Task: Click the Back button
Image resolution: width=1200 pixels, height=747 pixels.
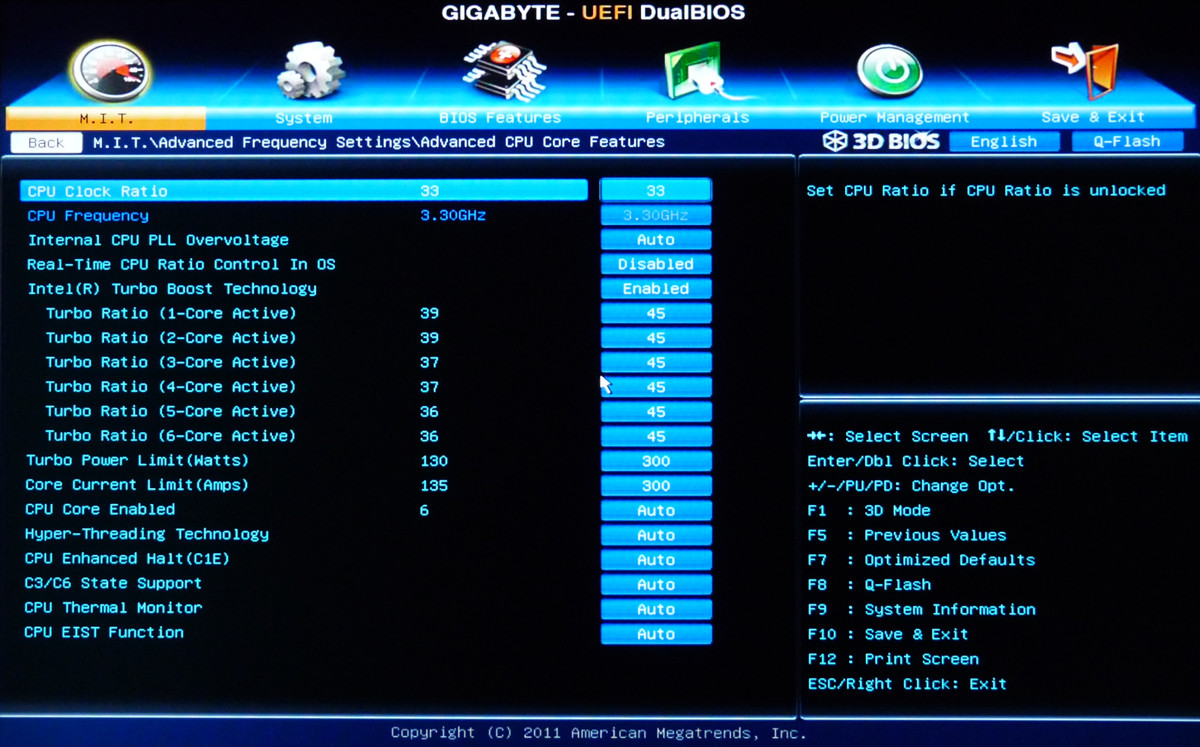Action: [x=46, y=143]
